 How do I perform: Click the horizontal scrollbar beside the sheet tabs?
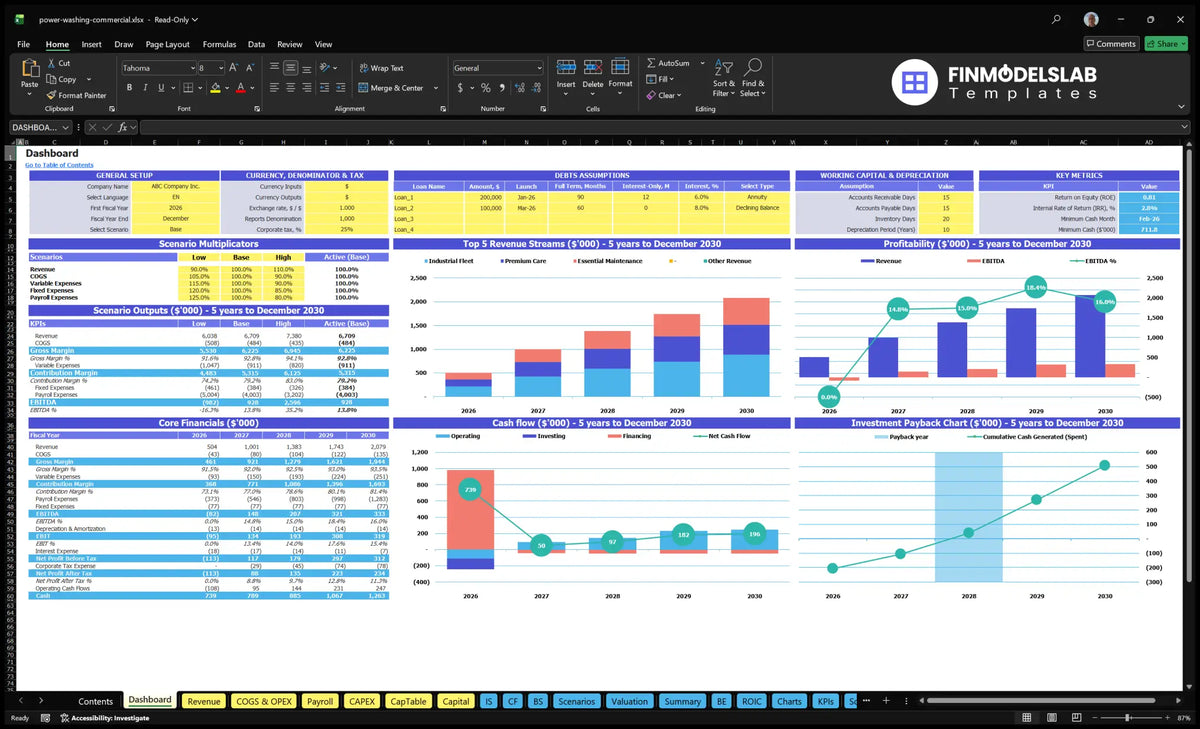click(x=1040, y=701)
